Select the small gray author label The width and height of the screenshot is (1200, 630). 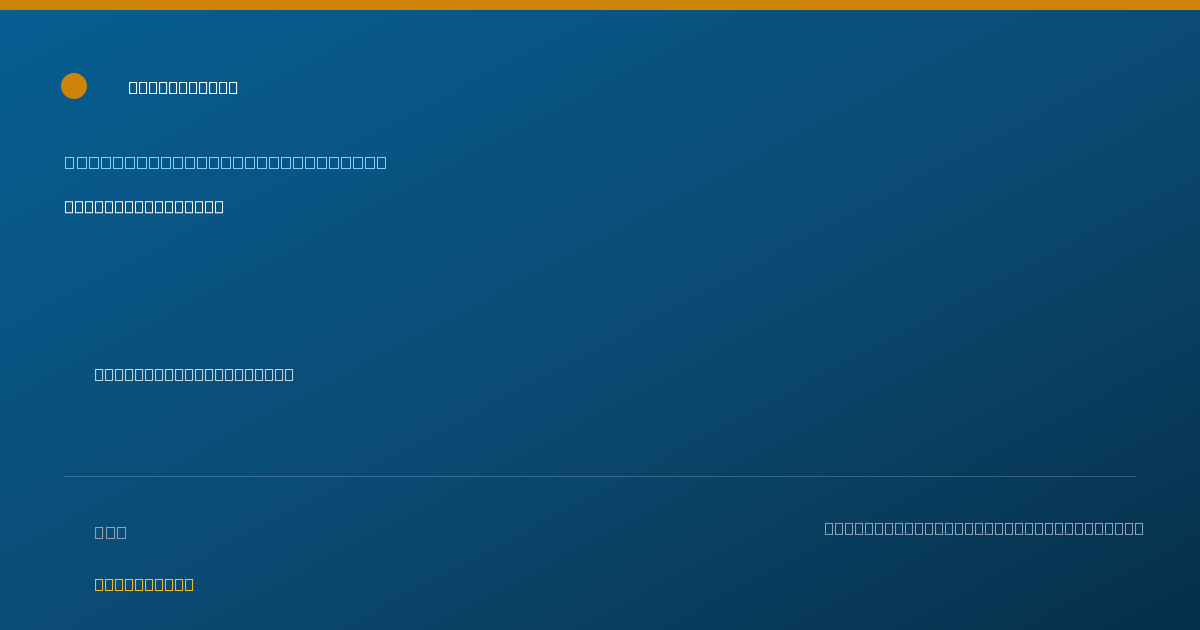coord(111,532)
